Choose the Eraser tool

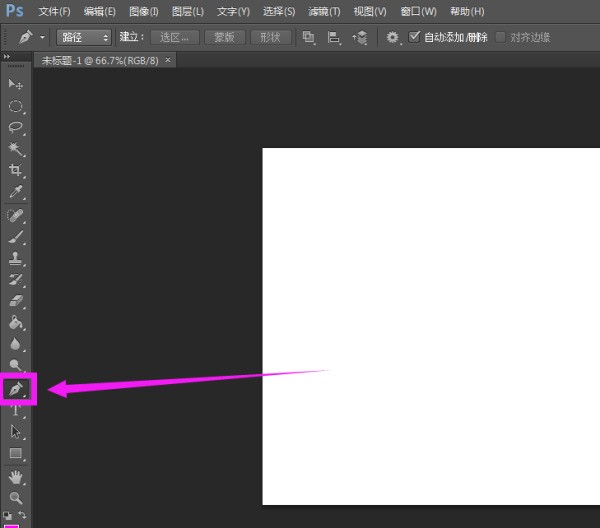click(16, 301)
